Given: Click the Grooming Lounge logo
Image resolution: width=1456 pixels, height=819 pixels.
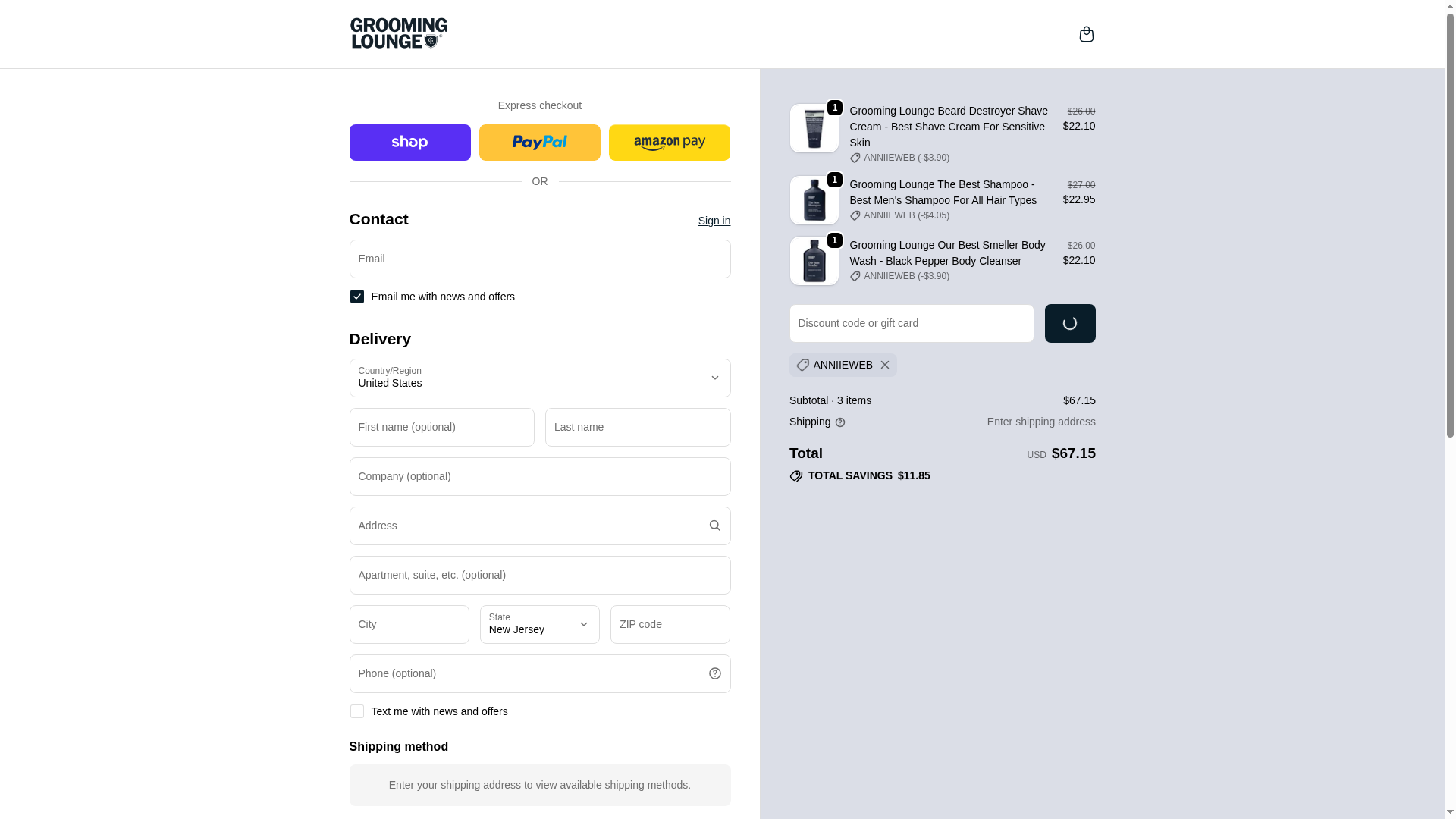Looking at the screenshot, I should point(399,33).
